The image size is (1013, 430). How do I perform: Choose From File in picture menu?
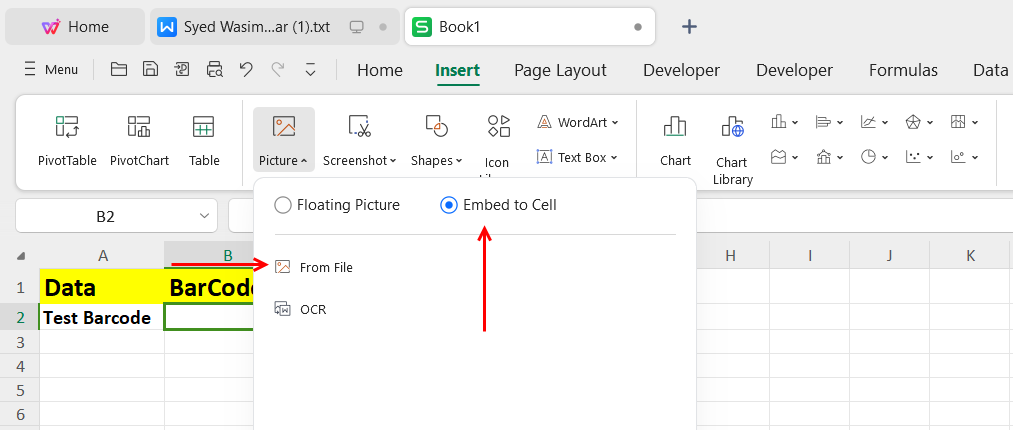tap(325, 267)
